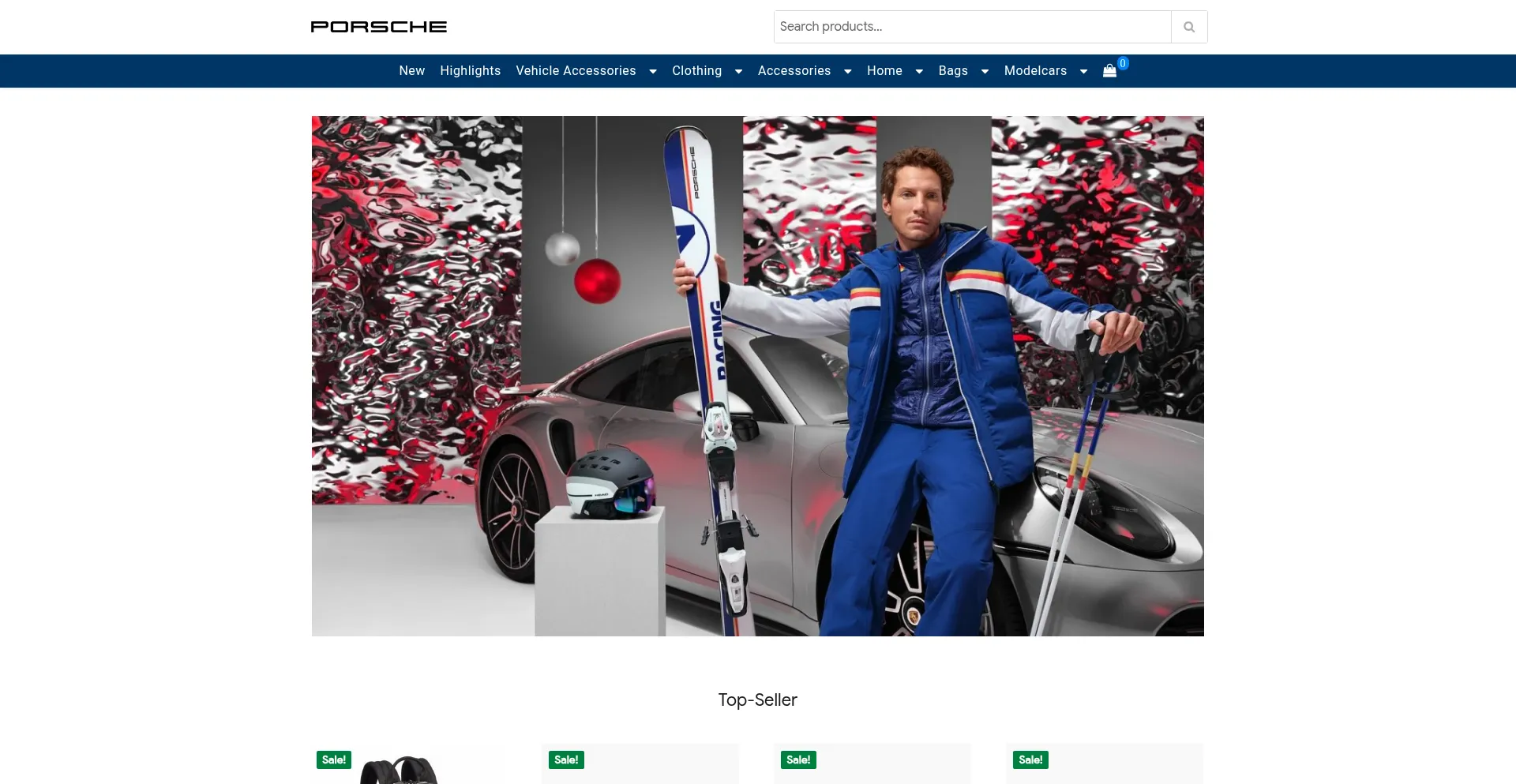Expand the Clothing dropdown arrow
Image resolution: width=1516 pixels, height=784 pixels.
pyautogui.click(x=739, y=72)
